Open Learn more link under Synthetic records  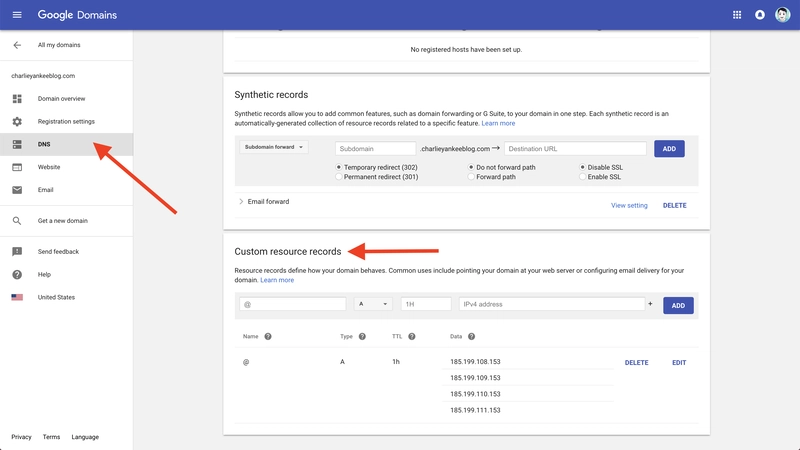(498, 123)
